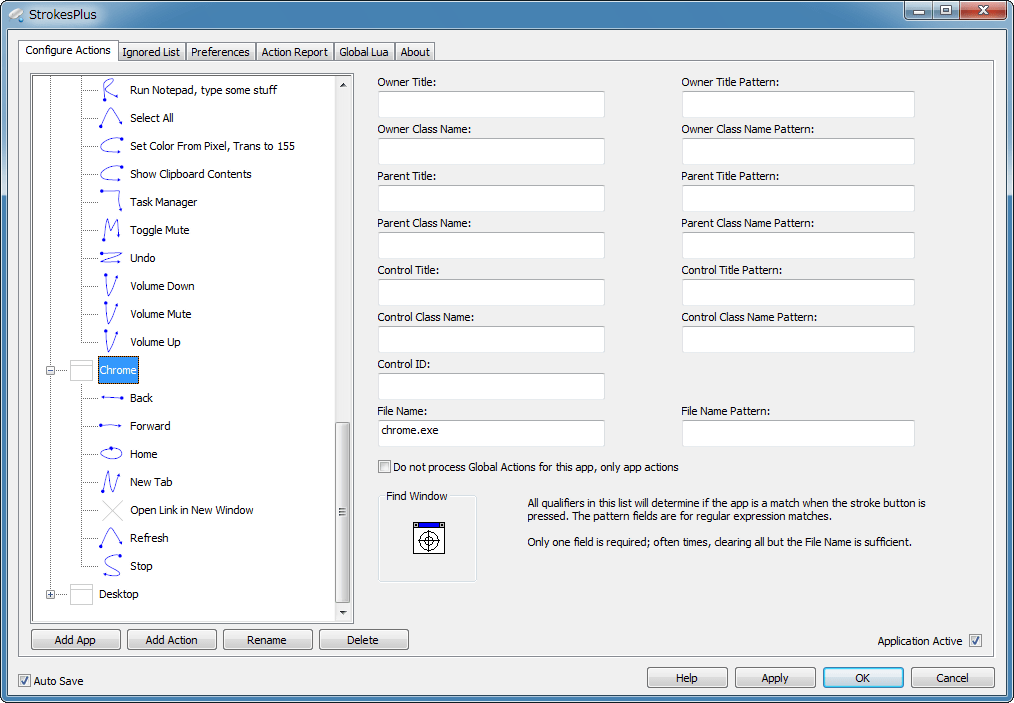Click the Owner Title input field
Image resolution: width=1014 pixels, height=703 pixels.
tap(491, 104)
